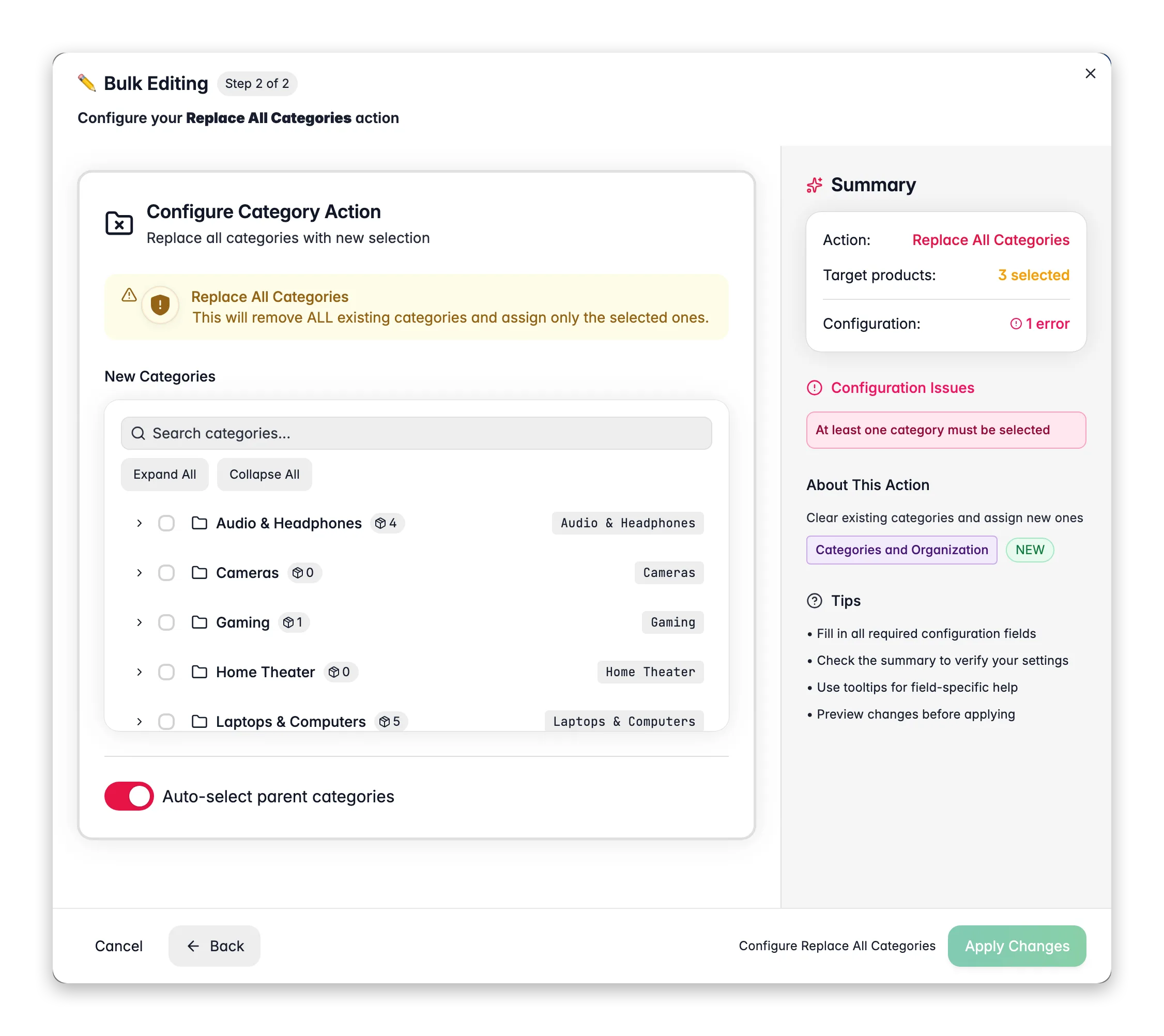Click the Laptops & Computers path tag
The height and width of the screenshot is (1036, 1164).
coord(623,721)
